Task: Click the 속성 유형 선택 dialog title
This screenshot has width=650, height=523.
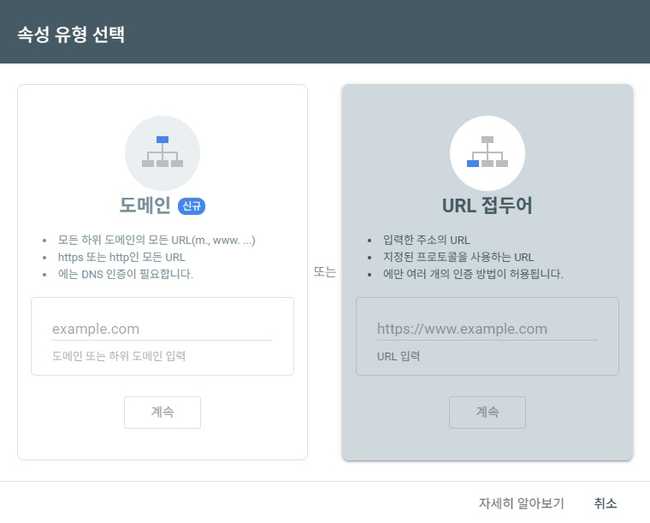Action: pos(70,32)
